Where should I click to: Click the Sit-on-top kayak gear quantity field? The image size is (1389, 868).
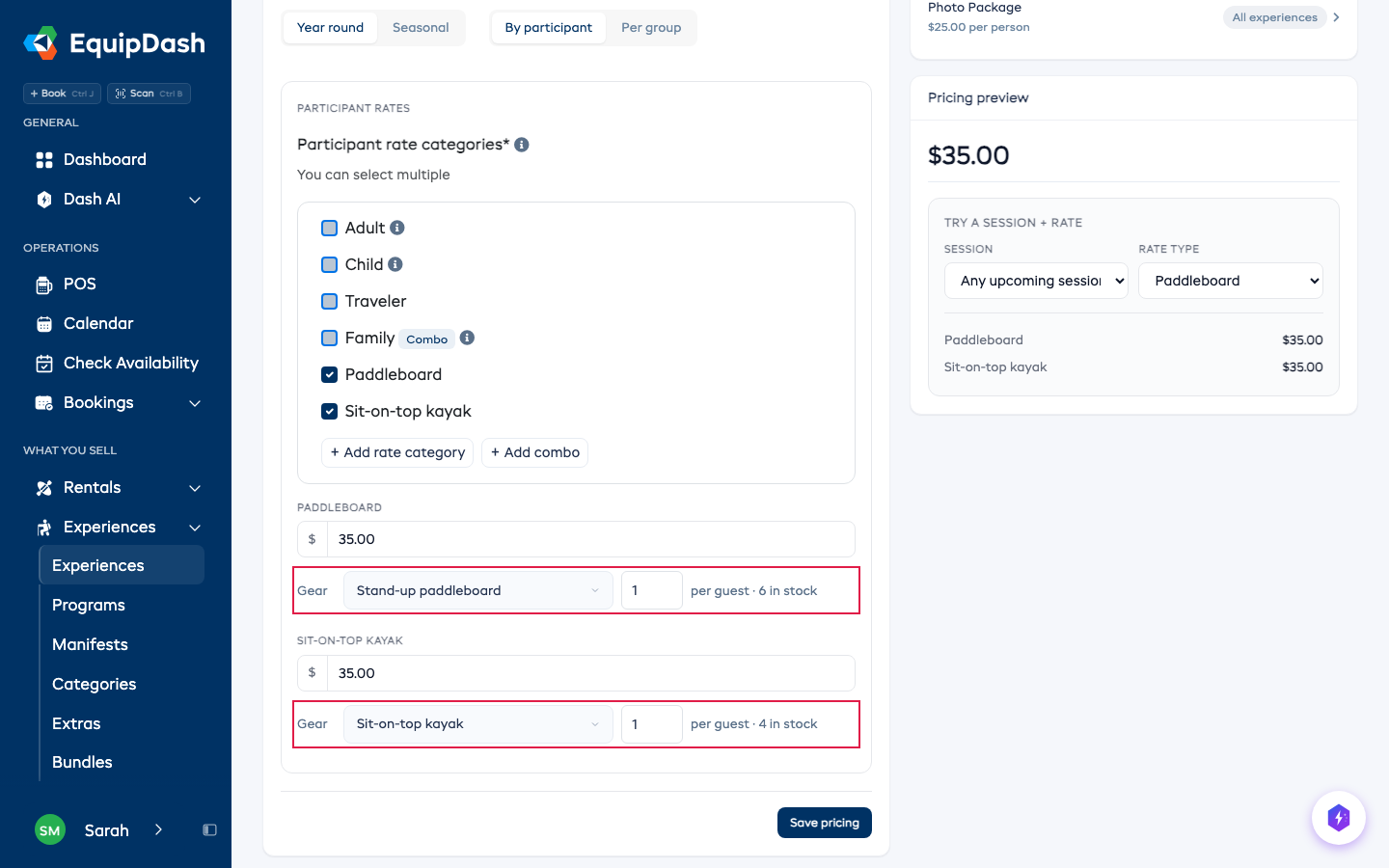(652, 724)
